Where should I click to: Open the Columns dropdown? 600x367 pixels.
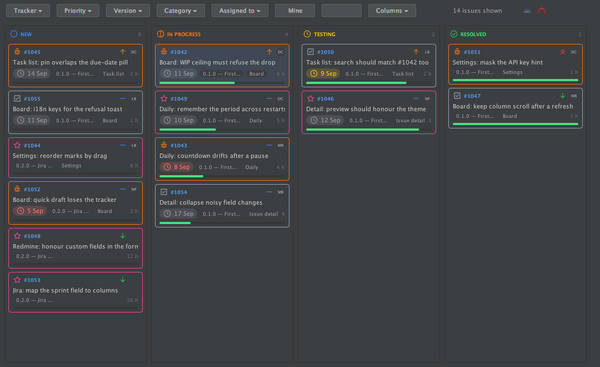pyautogui.click(x=392, y=11)
